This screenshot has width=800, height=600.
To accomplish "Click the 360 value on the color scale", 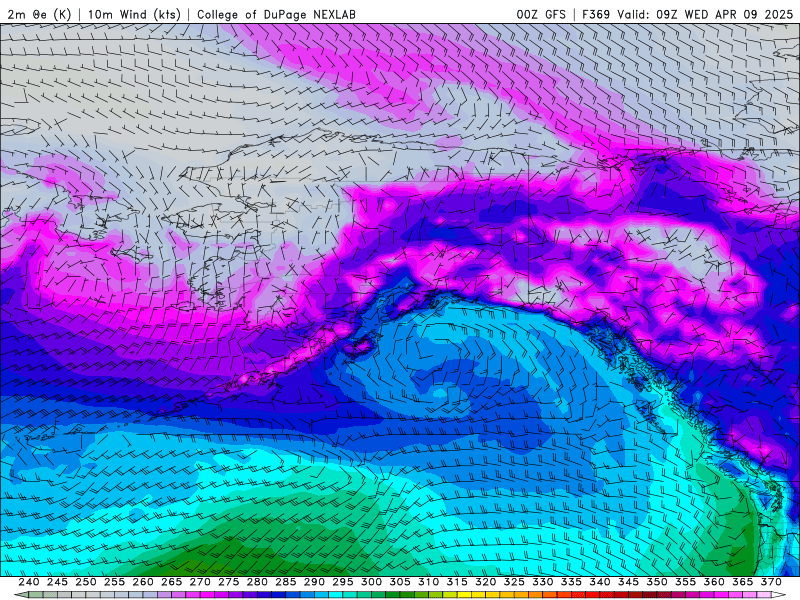I will point(714,582).
